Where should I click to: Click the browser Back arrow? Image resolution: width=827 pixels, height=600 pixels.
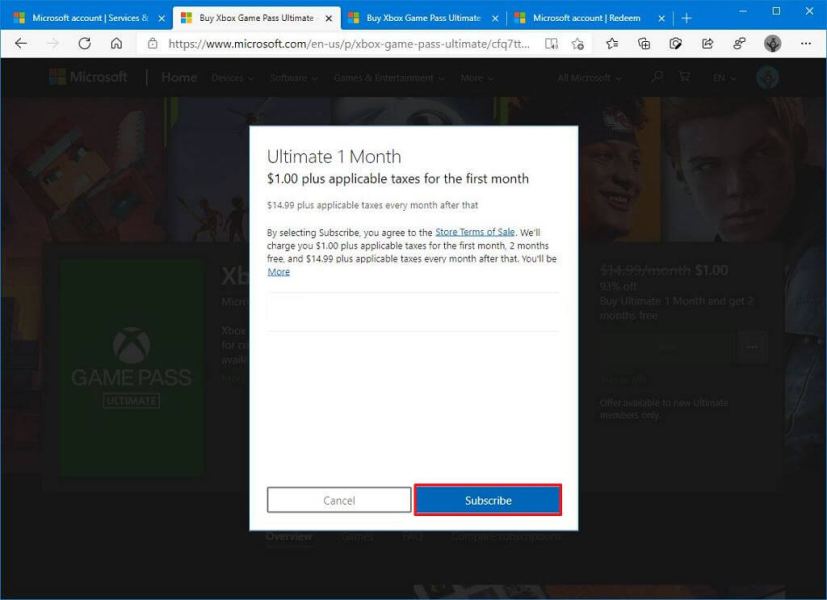[21, 43]
